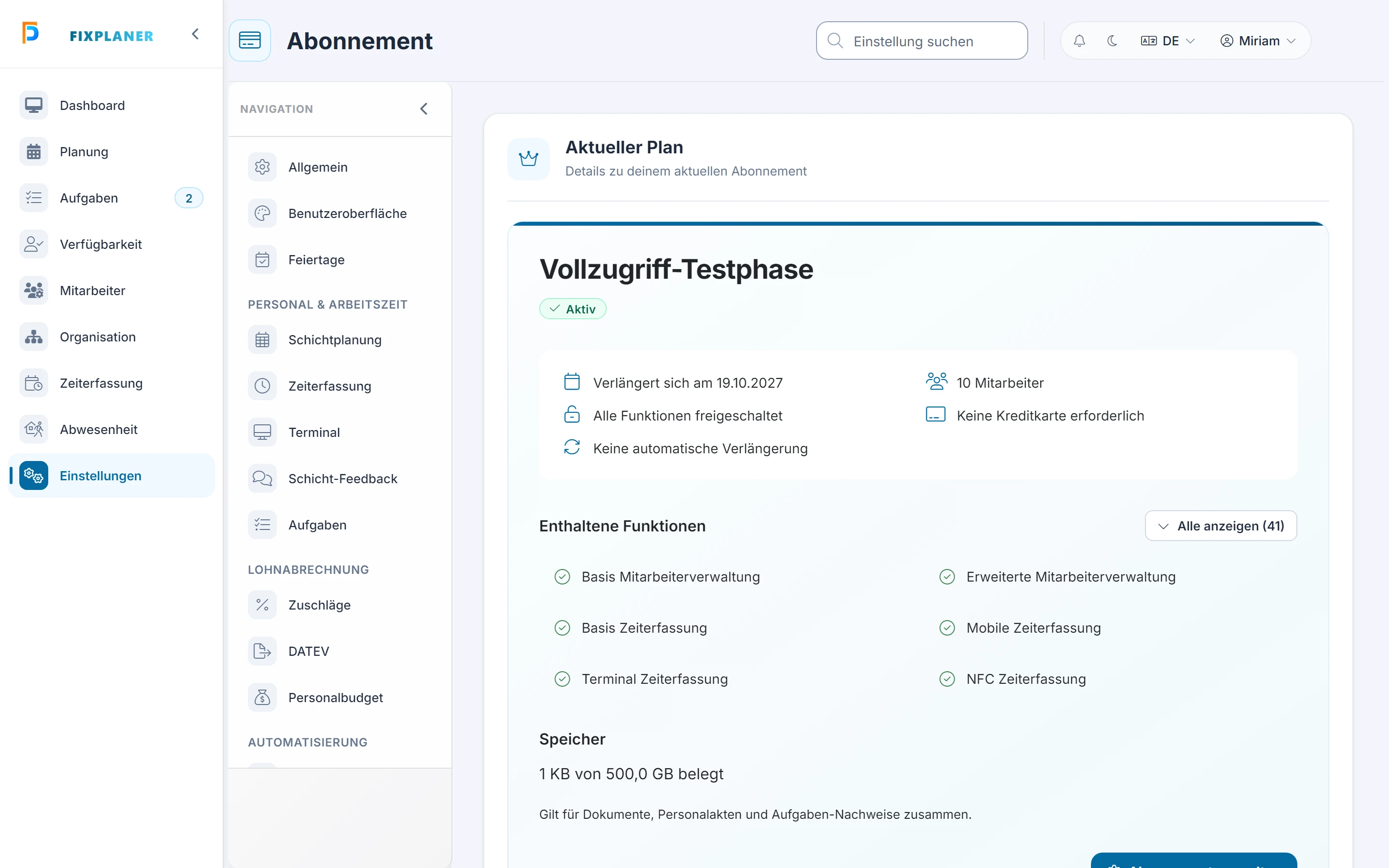This screenshot has height=868, width=1389.
Task: Click the Fixplaner logo
Action: click(87, 34)
